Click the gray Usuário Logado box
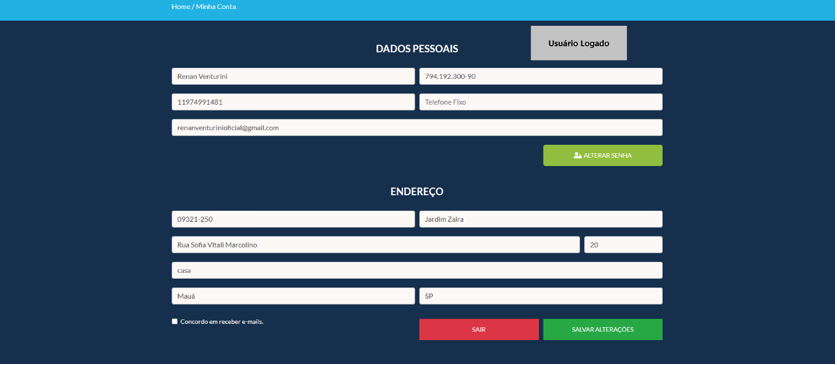 coord(579,43)
